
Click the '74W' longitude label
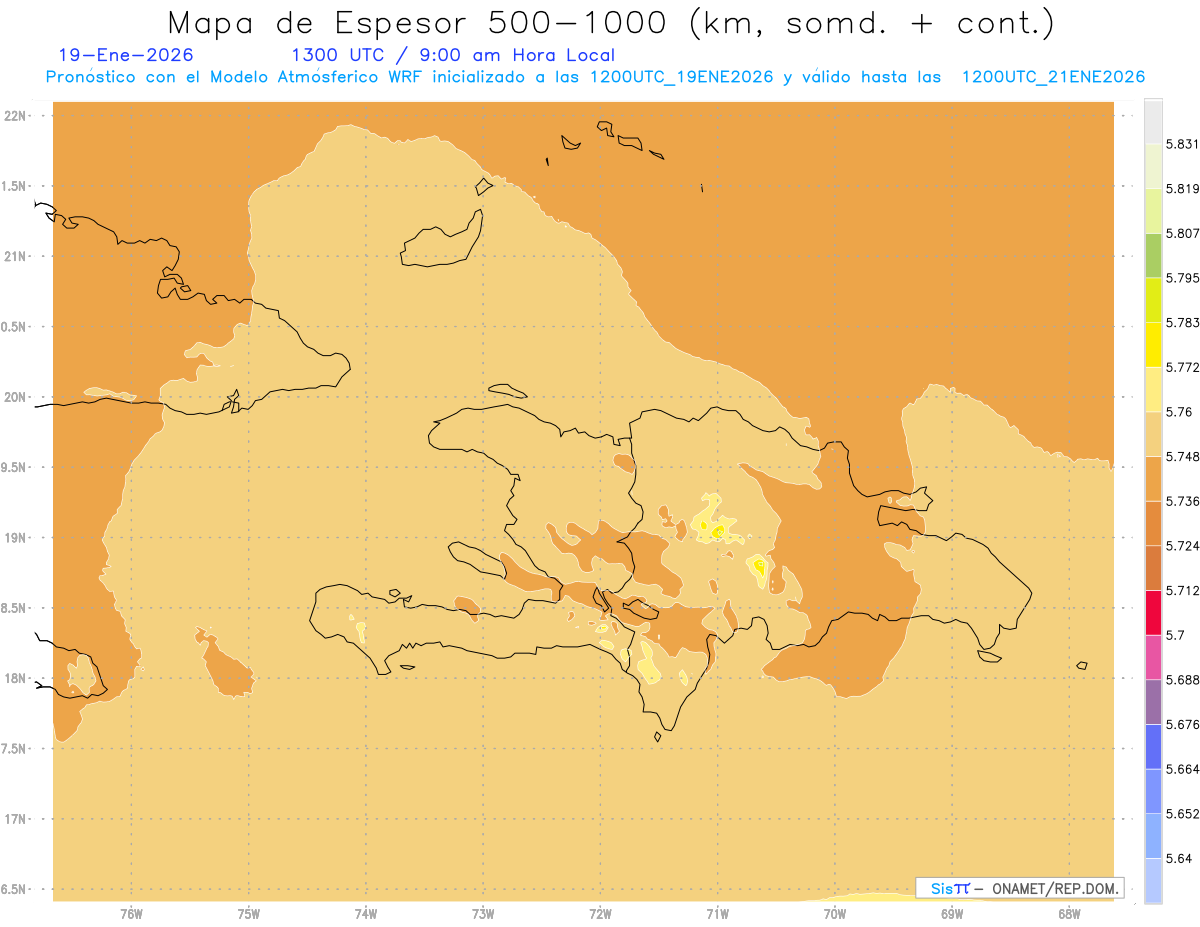[366, 913]
